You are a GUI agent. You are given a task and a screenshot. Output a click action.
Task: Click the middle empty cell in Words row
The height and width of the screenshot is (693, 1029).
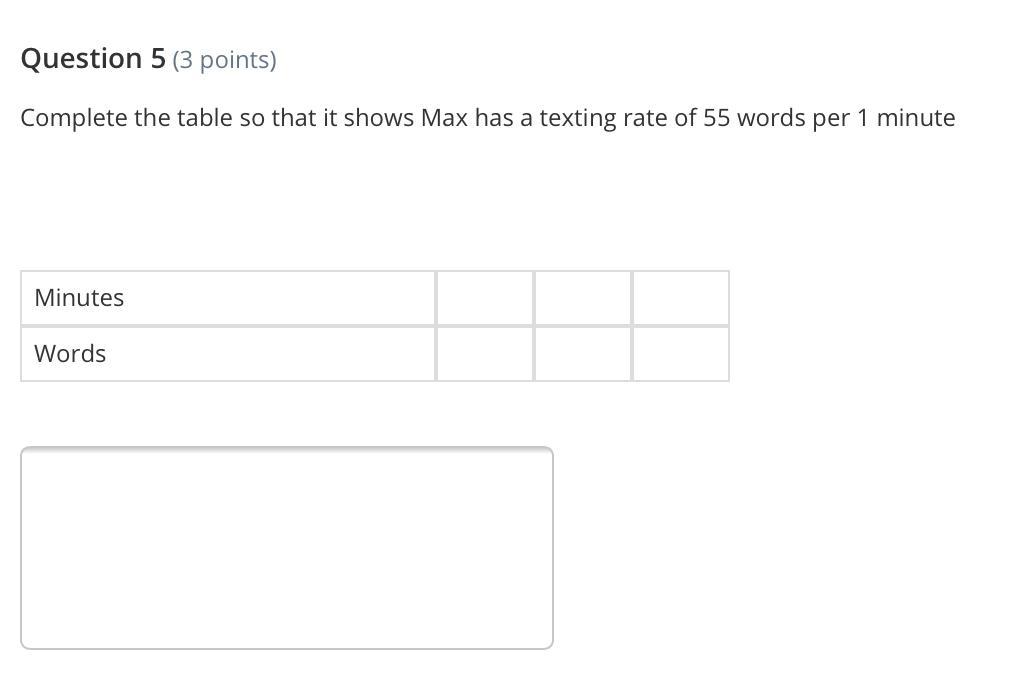coord(583,354)
